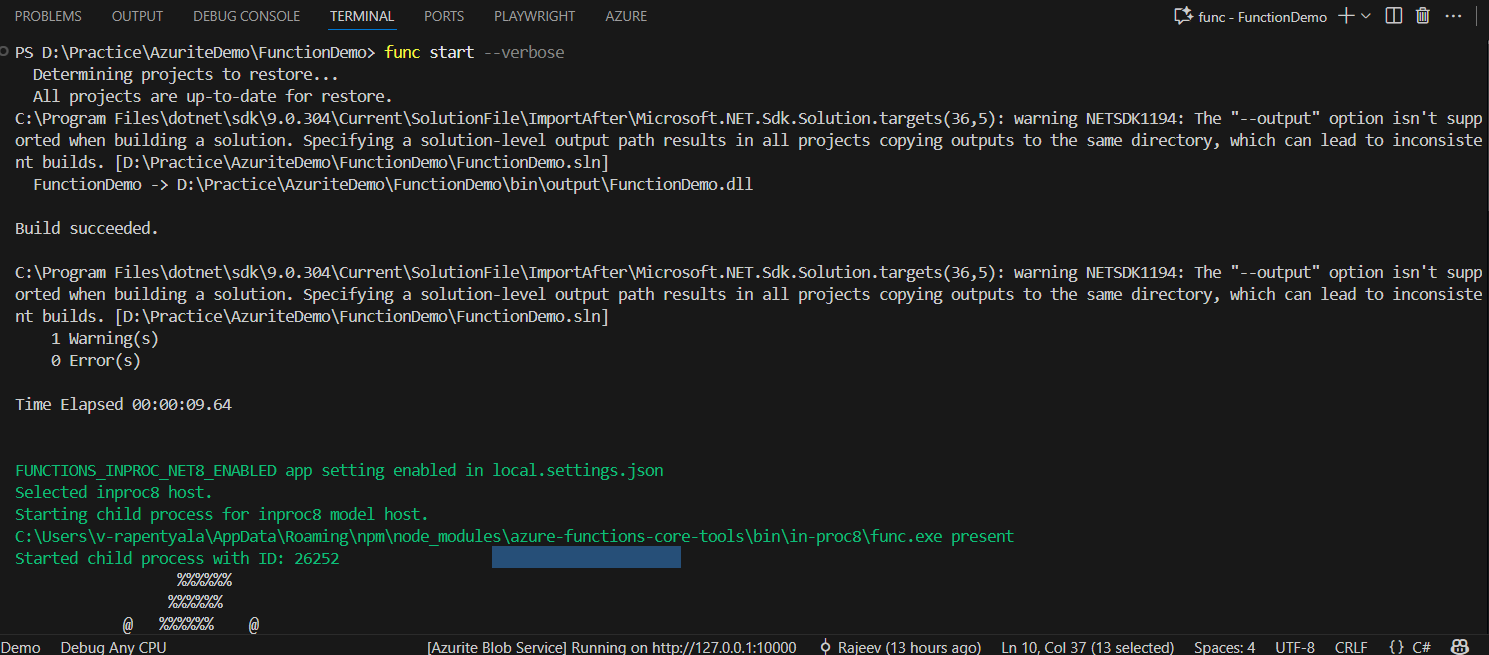Click the UTF-8 encoding indicator
This screenshot has width=1489, height=655.
pyautogui.click(x=1294, y=647)
